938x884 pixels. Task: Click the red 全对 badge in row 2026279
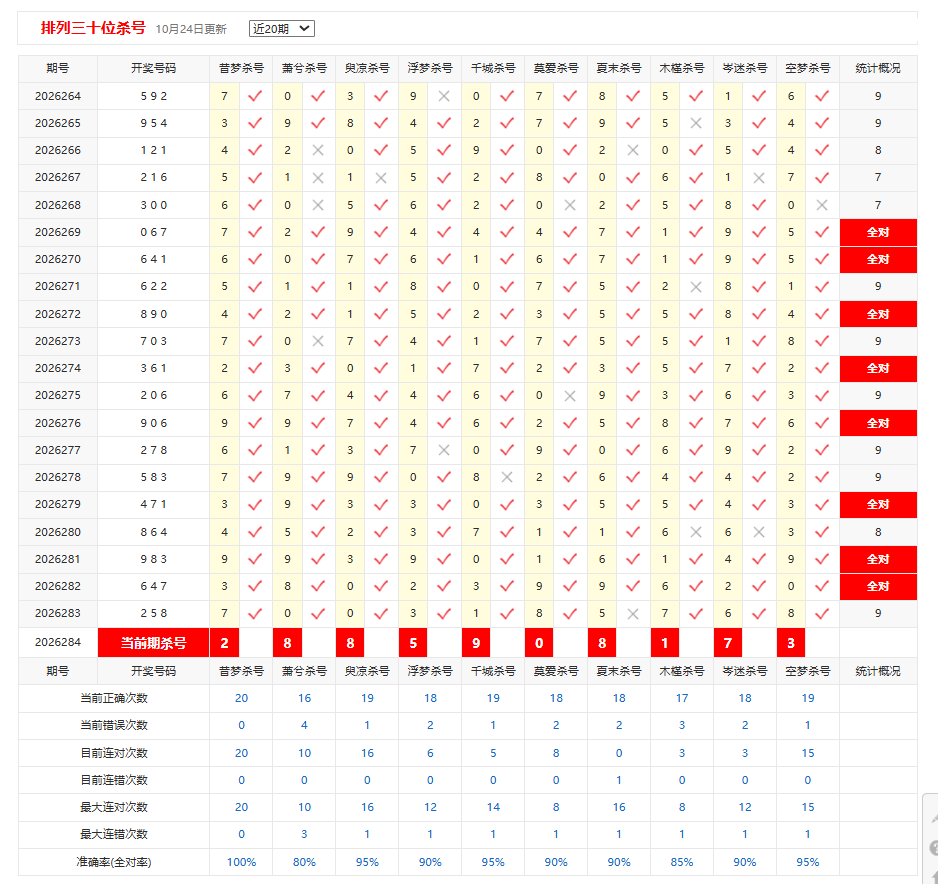[878, 504]
